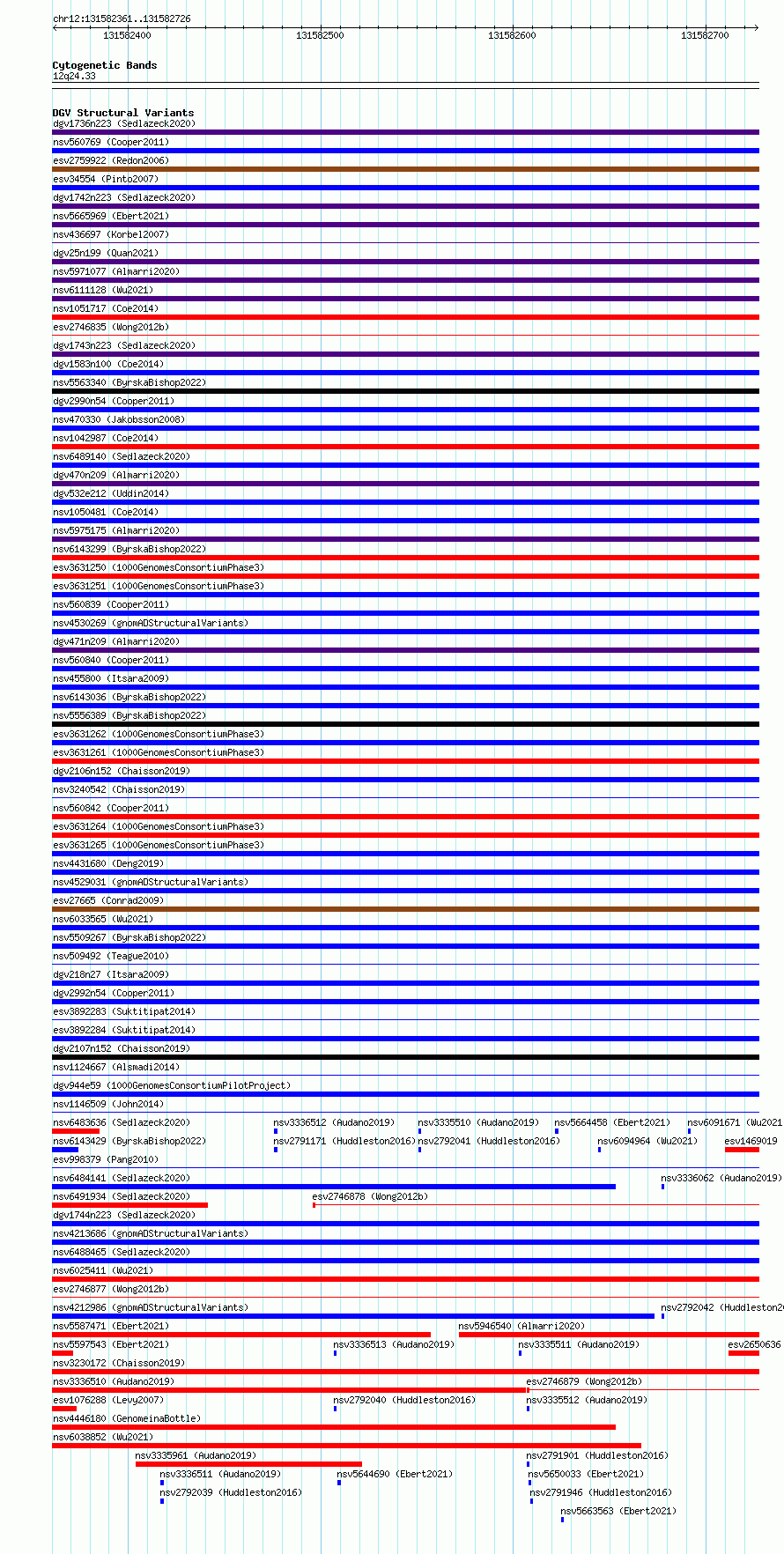
Task: Select the nsv5663563 (Ebert2021) label
Action: coord(618,1511)
